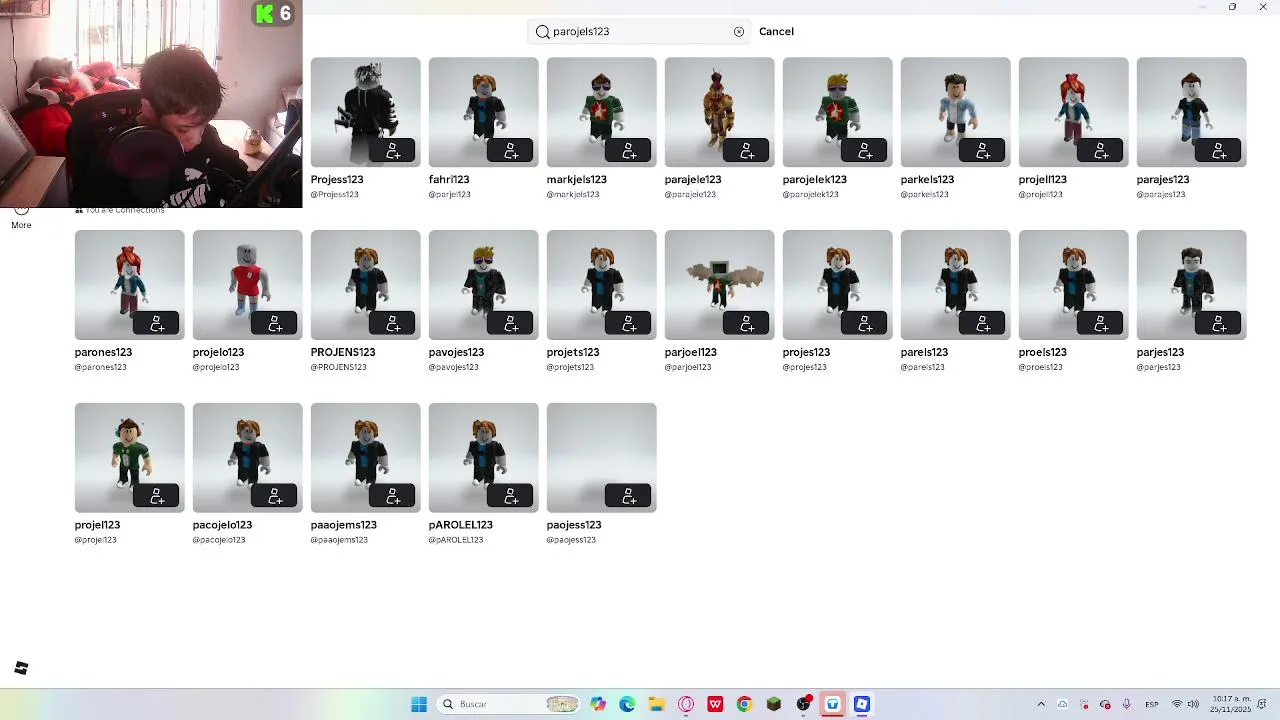Cancel the user search
The image size is (1280, 720).
click(776, 32)
